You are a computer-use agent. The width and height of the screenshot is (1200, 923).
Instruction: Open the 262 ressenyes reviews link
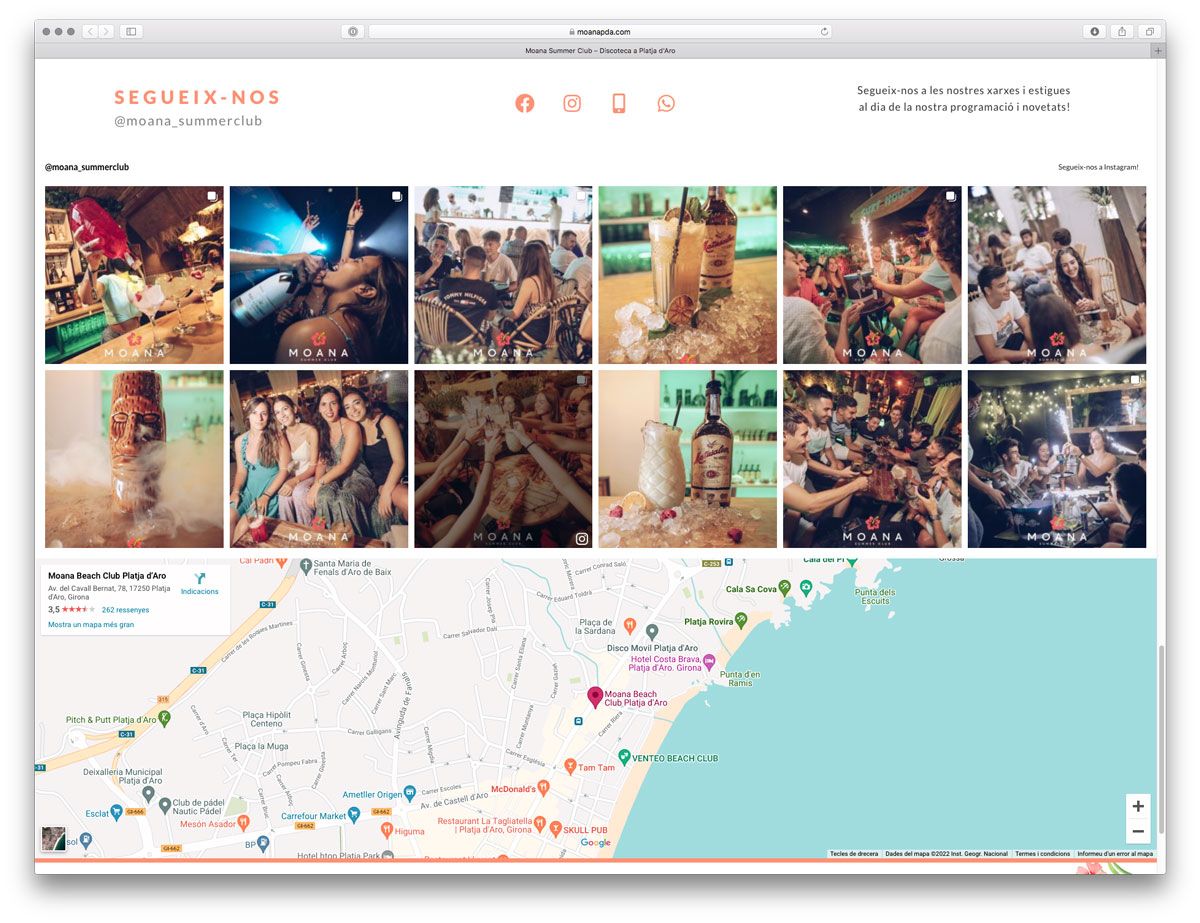click(x=125, y=609)
